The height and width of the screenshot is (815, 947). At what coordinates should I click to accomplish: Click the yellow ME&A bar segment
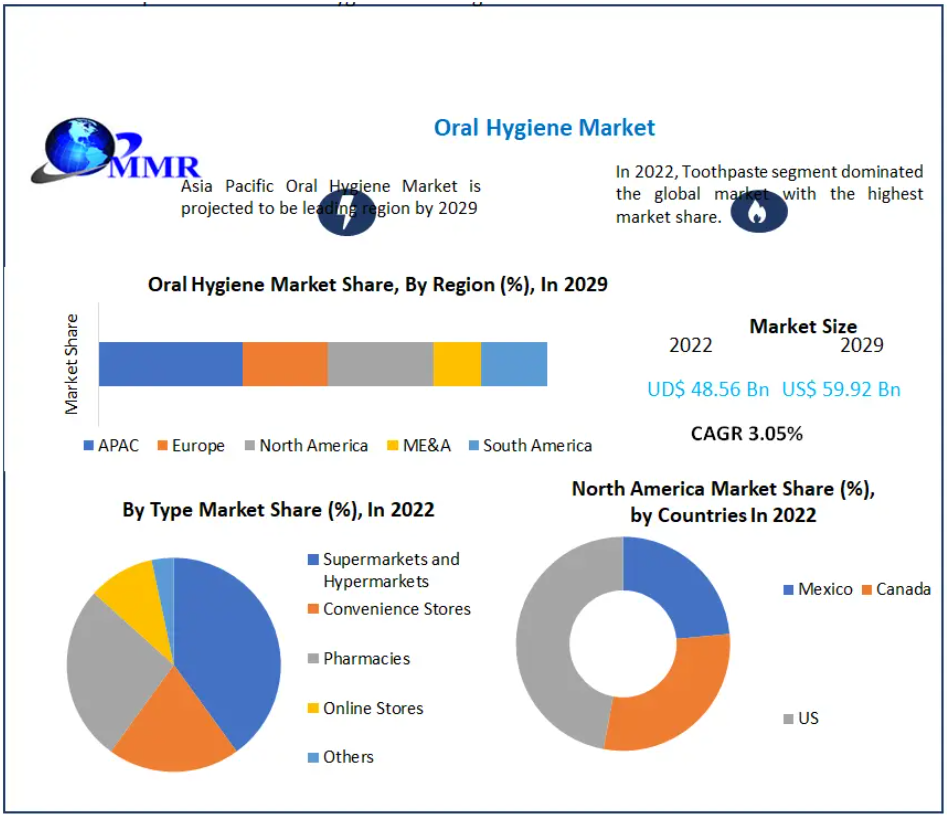(457, 364)
